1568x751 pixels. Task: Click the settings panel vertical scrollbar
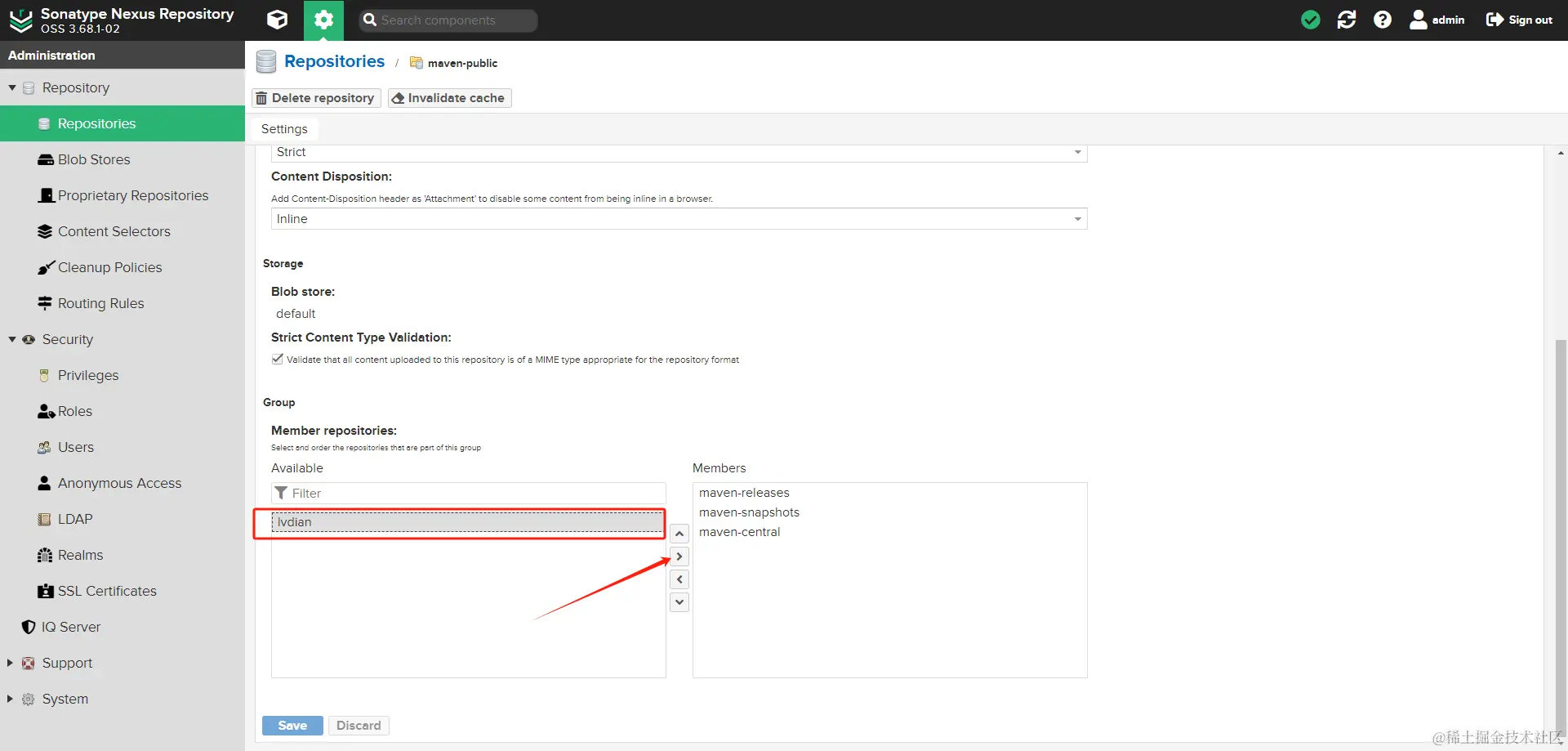1561,539
